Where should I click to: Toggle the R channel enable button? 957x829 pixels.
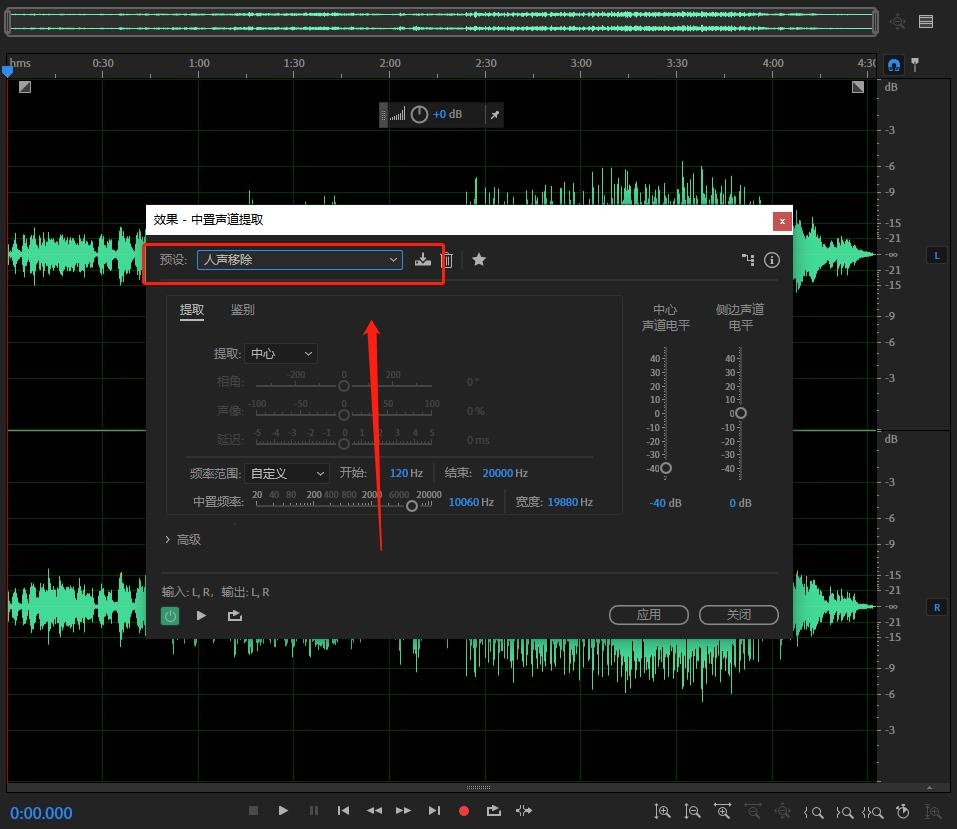(937, 607)
